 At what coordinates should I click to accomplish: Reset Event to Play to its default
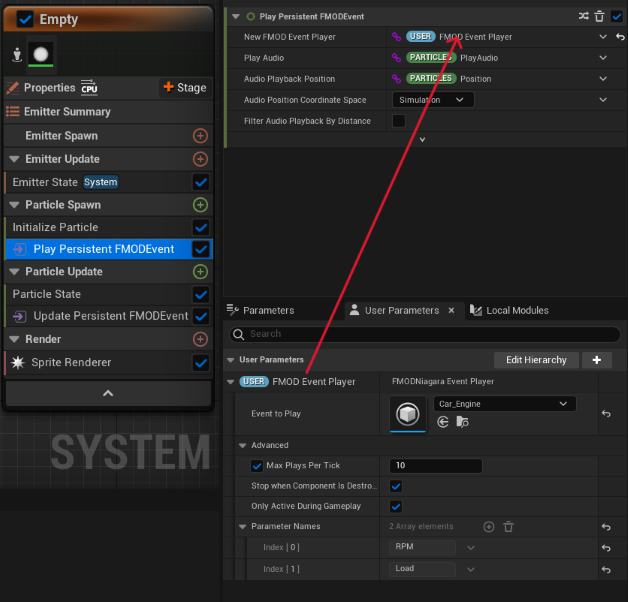(x=606, y=413)
